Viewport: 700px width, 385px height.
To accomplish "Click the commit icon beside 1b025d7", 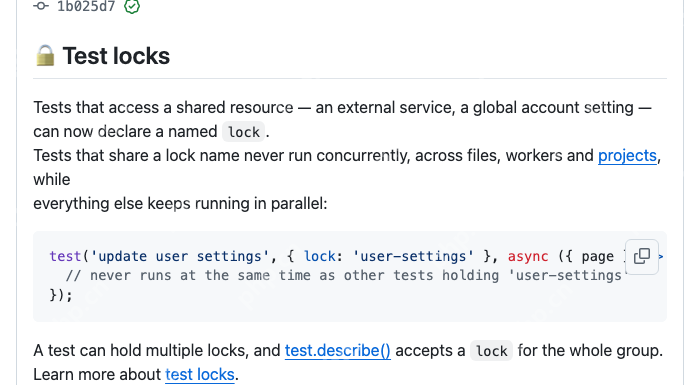I will point(41,5).
